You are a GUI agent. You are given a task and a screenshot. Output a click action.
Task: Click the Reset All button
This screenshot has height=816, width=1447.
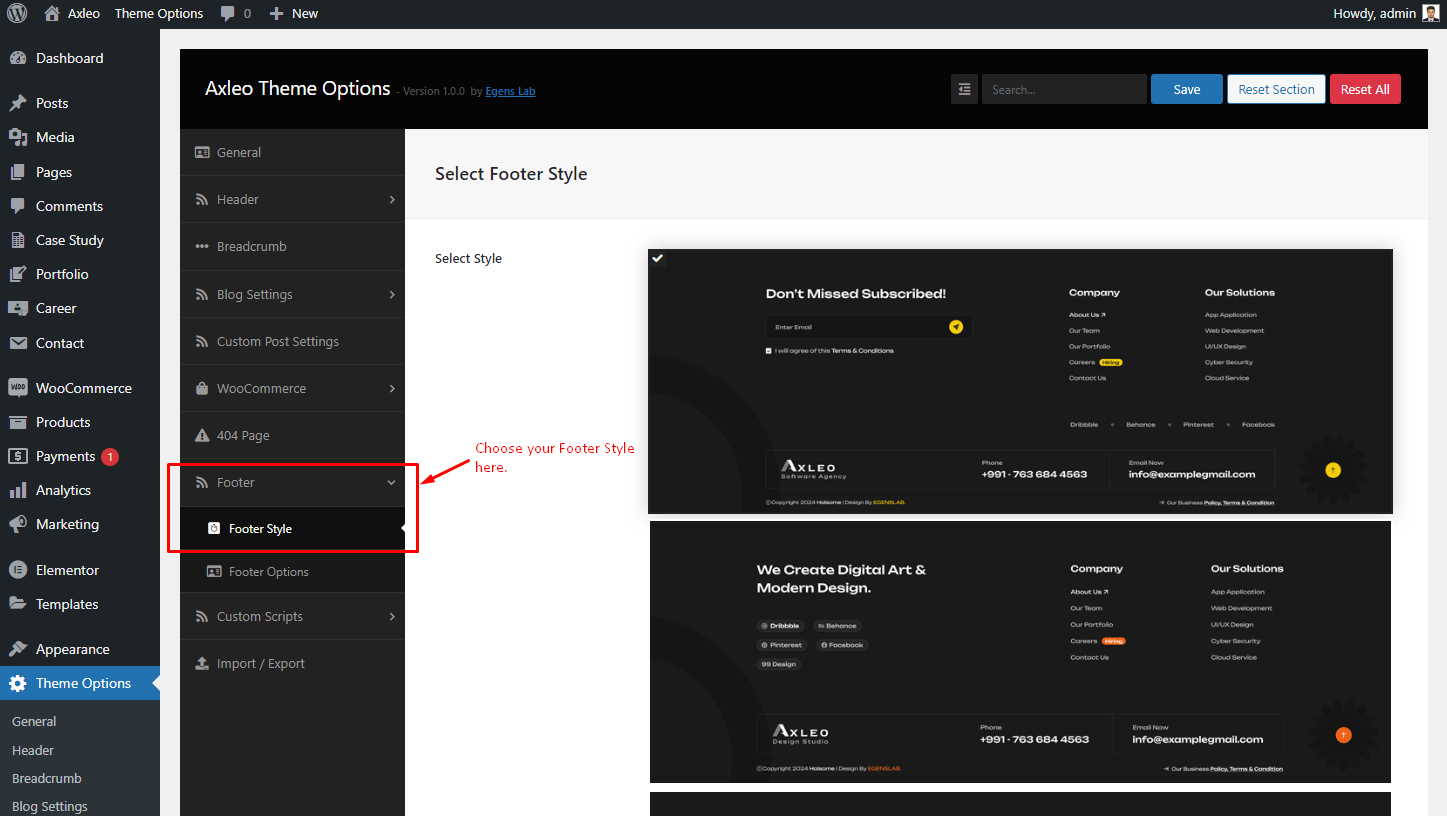pos(1365,89)
